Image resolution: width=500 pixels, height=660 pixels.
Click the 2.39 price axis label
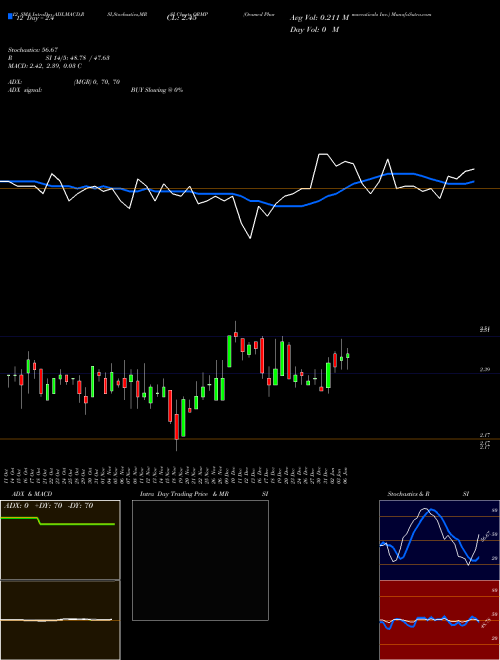click(485, 370)
